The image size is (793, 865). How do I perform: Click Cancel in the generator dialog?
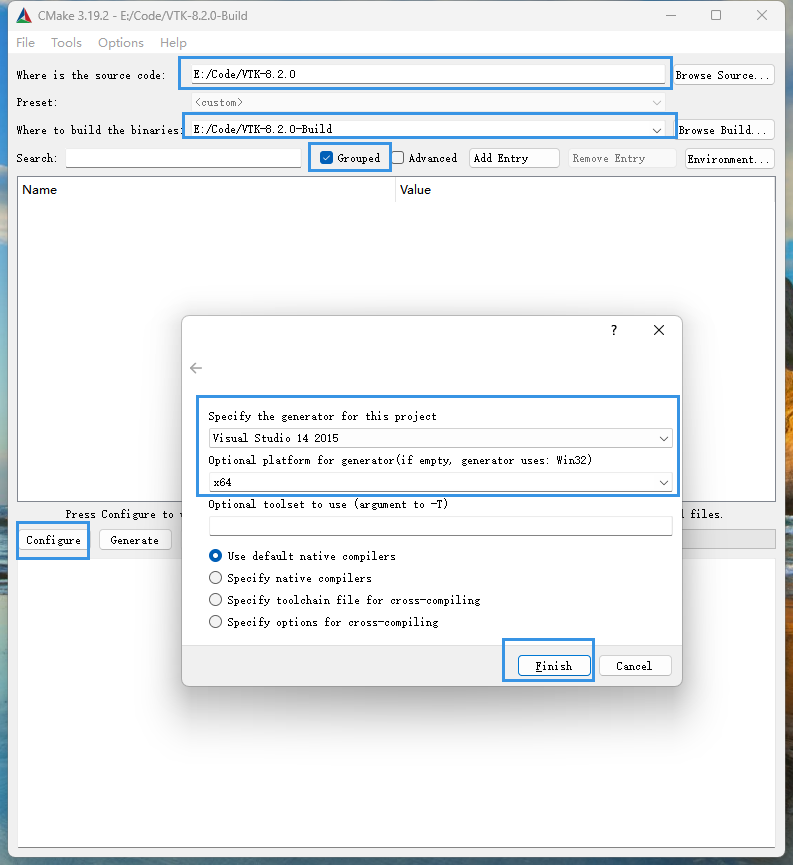634,666
